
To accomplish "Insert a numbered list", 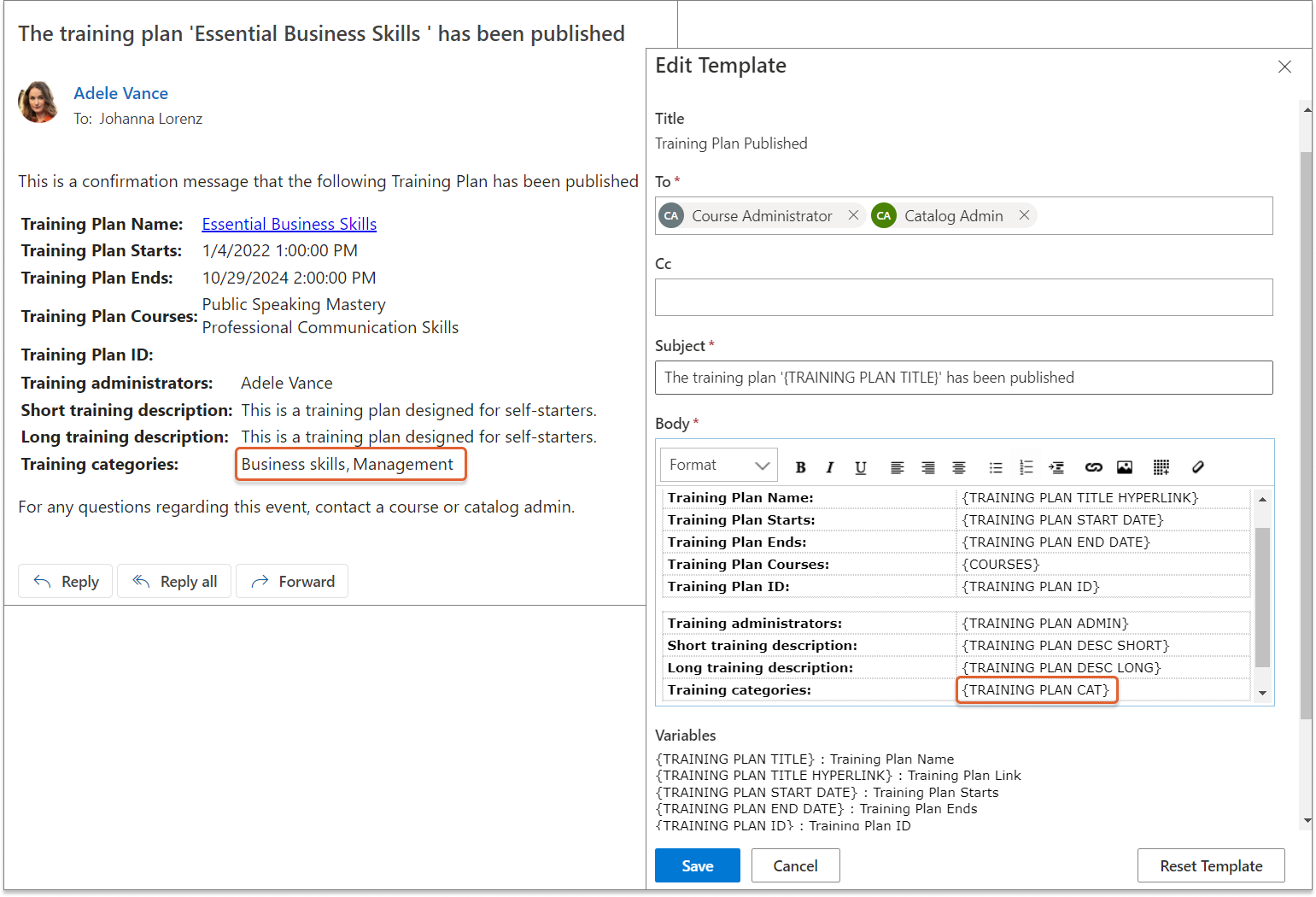I will pyautogui.click(x=1026, y=467).
